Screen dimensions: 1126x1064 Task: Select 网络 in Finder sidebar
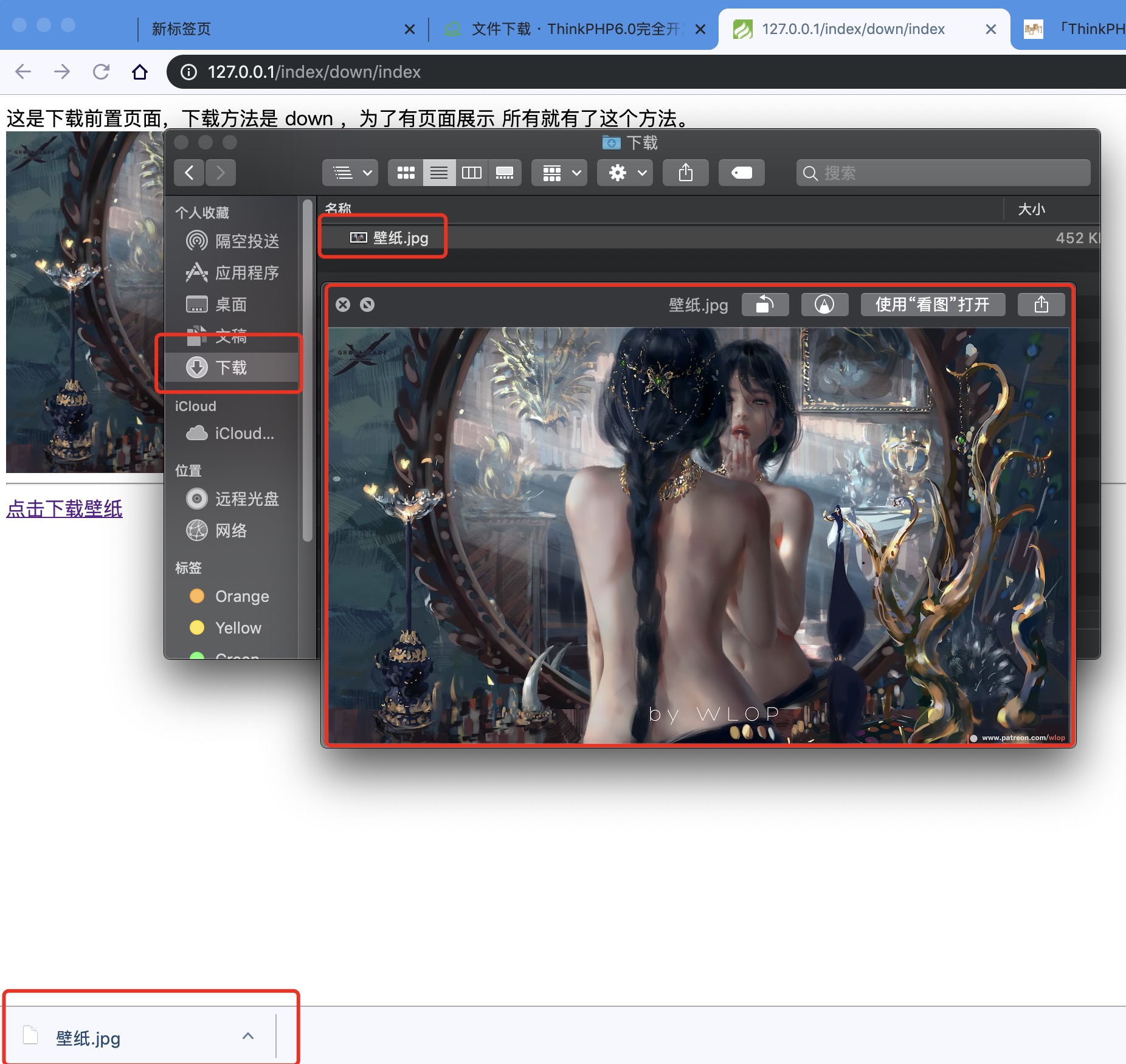[232, 530]
